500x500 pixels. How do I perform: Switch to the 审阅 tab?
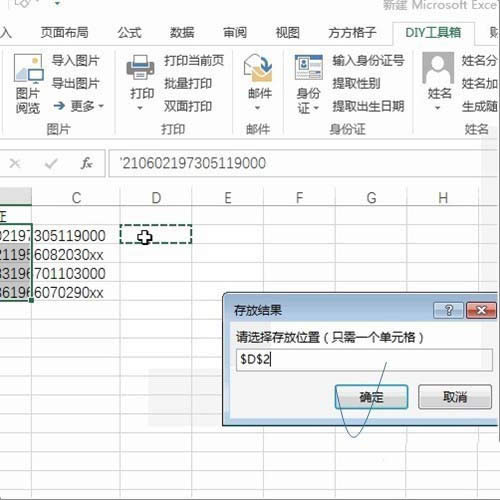click(235, 33)
